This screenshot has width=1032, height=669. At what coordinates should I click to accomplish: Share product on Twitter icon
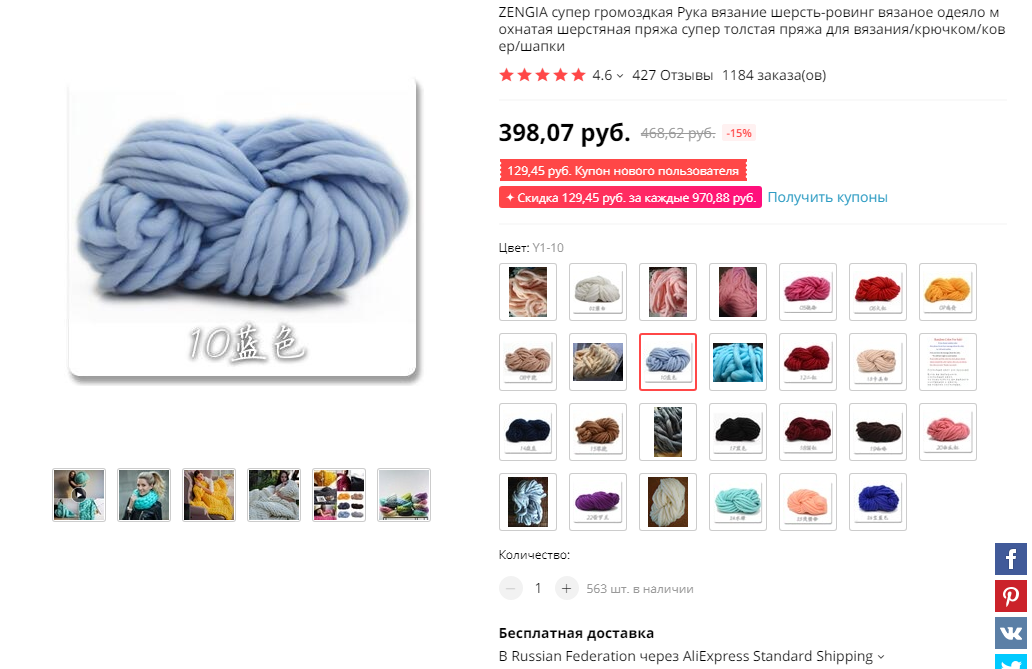coord(1010,662)
